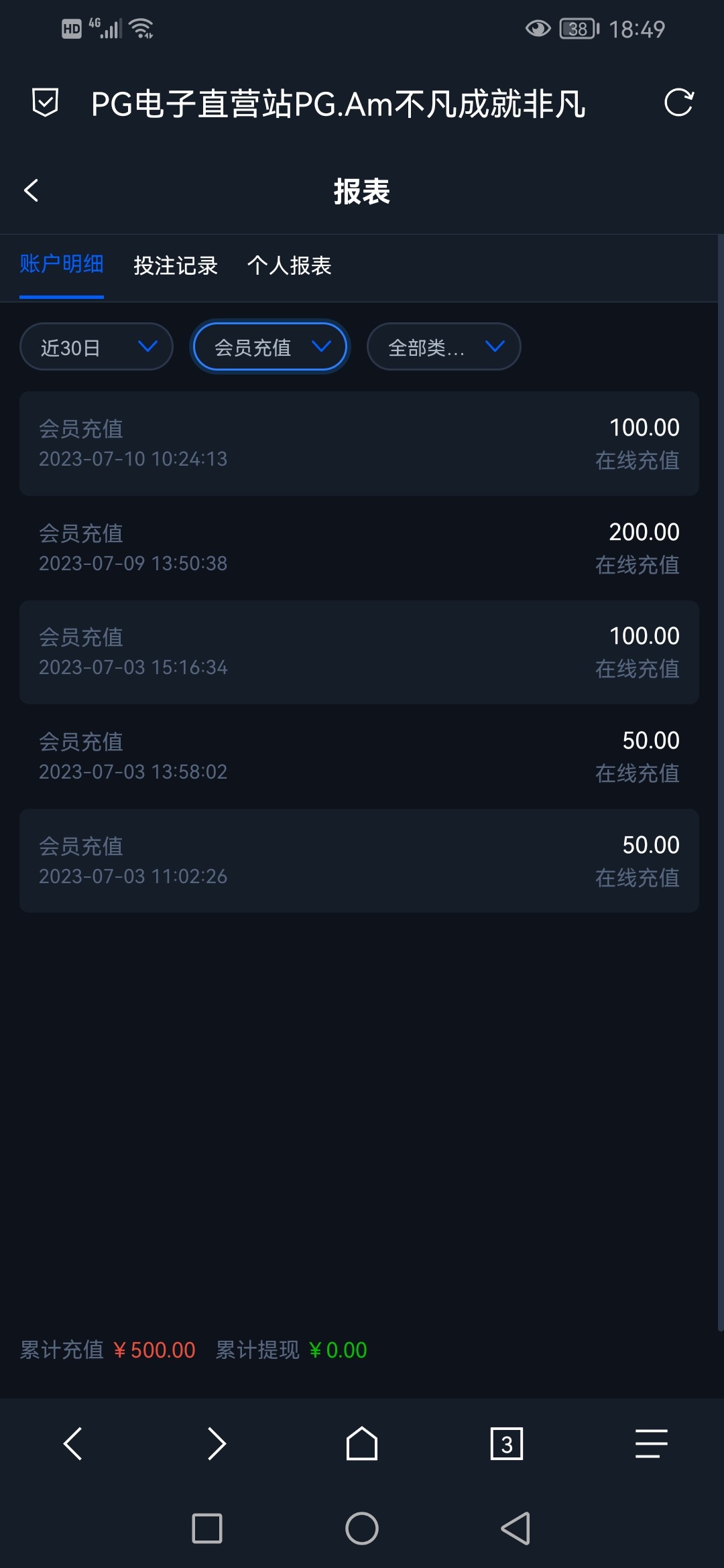The width and height of the screenshot is (724, 1568).
Task: Expand the 近30日 date range dropdown
Action: point(97,347)
